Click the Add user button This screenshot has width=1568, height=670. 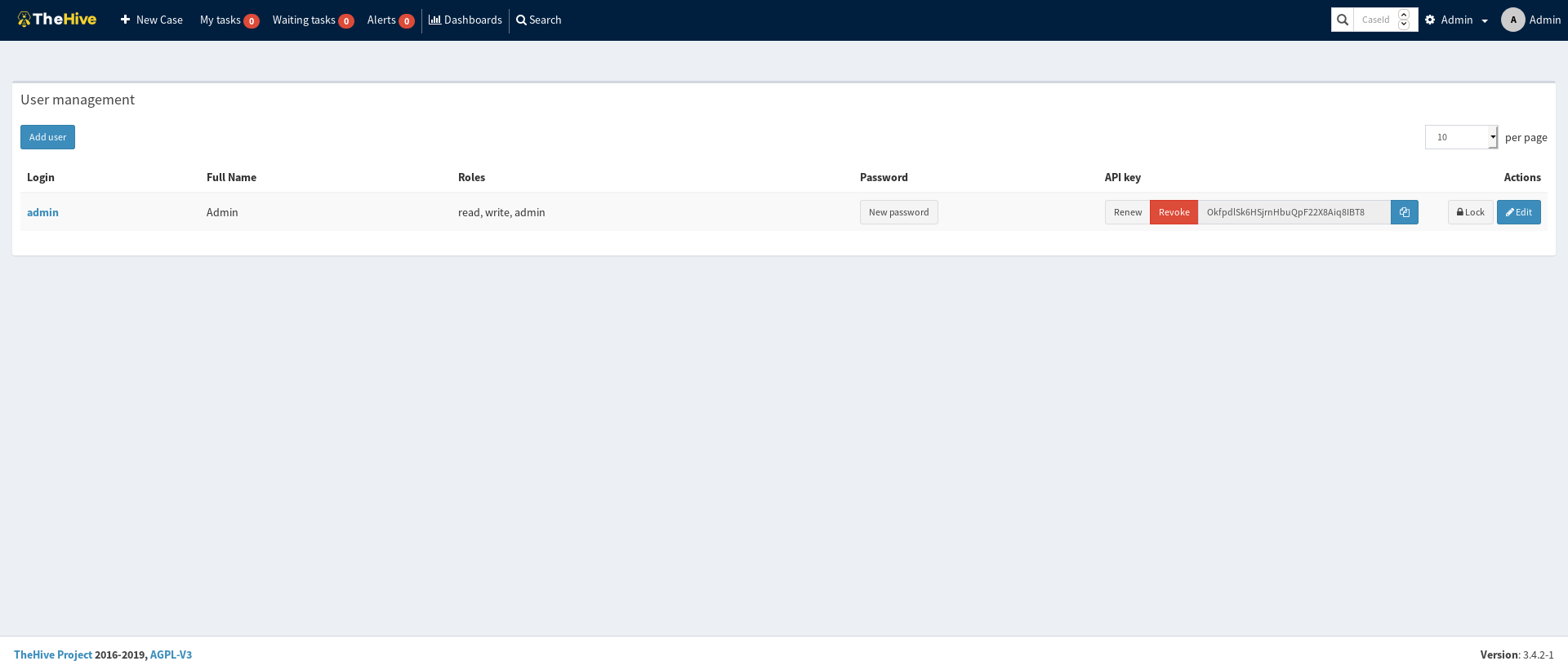tap(47, 137)
